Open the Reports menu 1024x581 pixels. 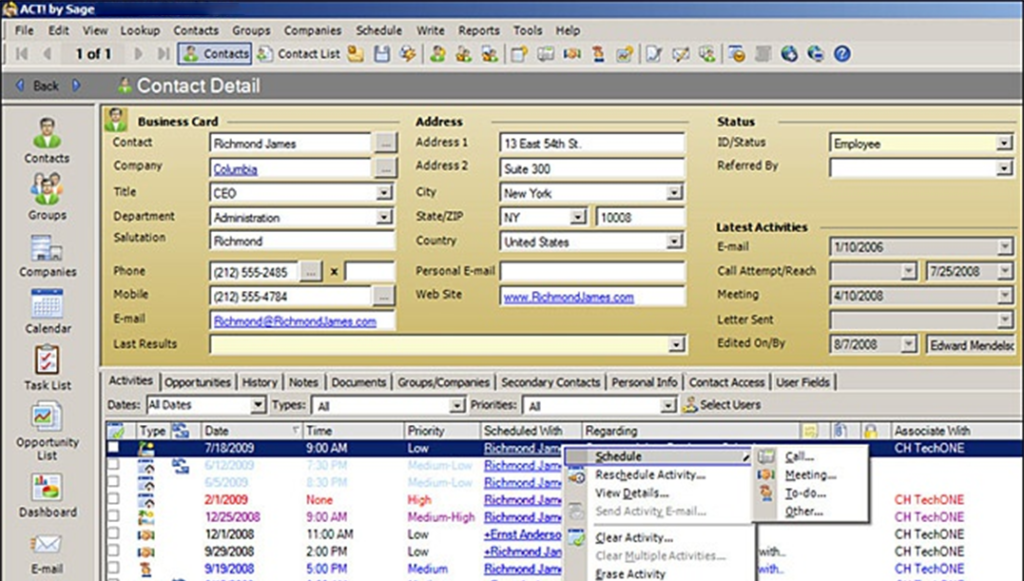[479, 30]
